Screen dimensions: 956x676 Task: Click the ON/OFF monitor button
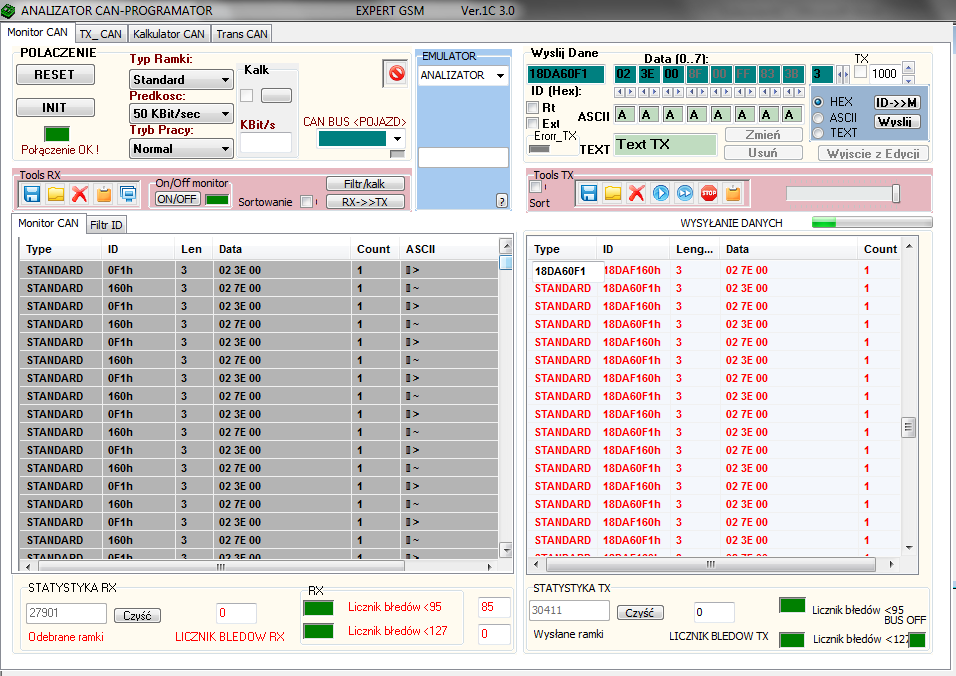click(x=177, y=199)
